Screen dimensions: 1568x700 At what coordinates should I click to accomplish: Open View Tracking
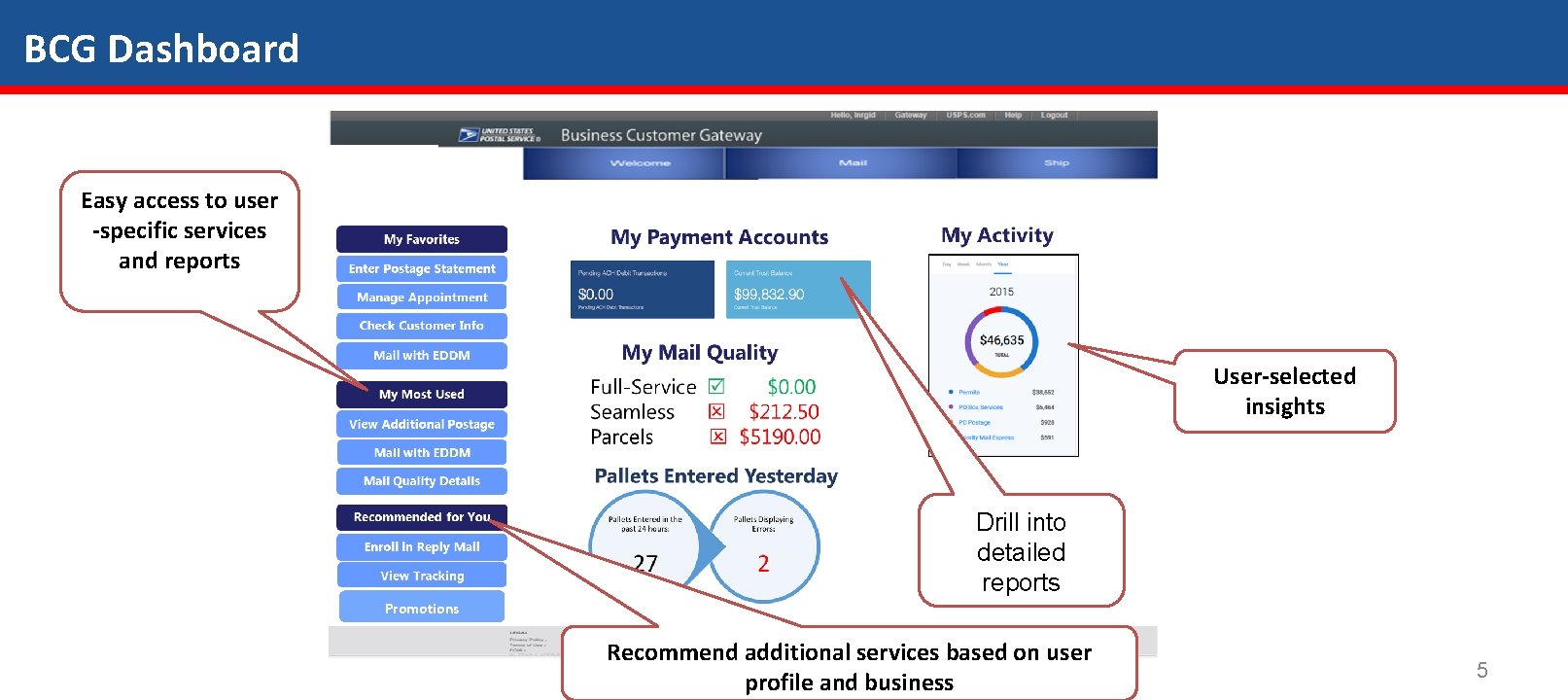[422, 576]
